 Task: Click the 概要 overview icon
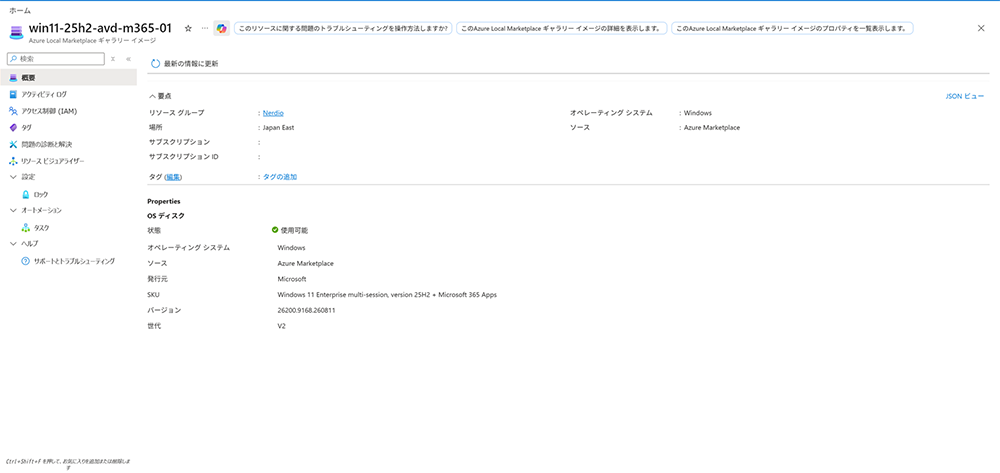(13, 78)
